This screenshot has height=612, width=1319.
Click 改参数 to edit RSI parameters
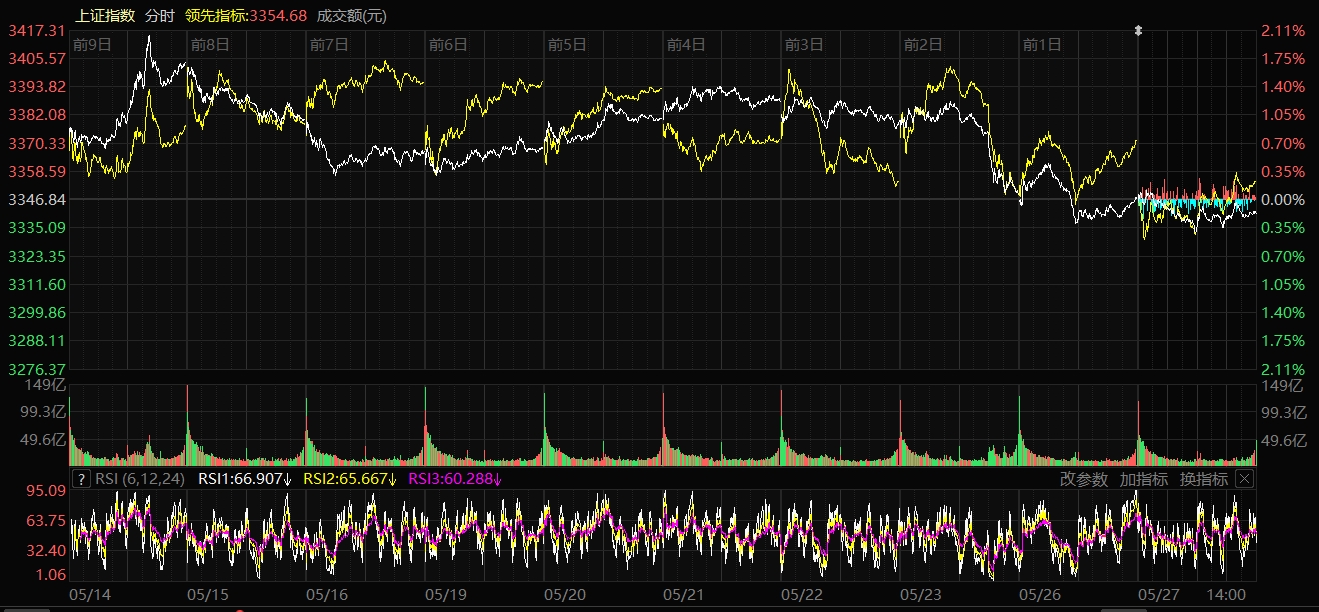[1084, 479]
